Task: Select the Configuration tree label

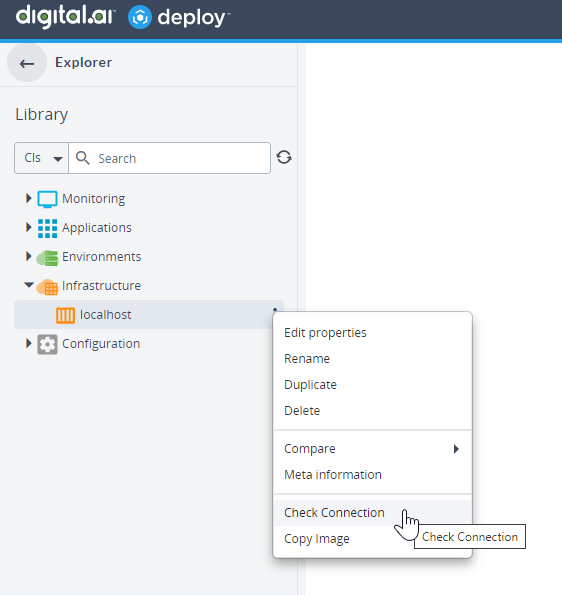Action: tap(101, 344)
